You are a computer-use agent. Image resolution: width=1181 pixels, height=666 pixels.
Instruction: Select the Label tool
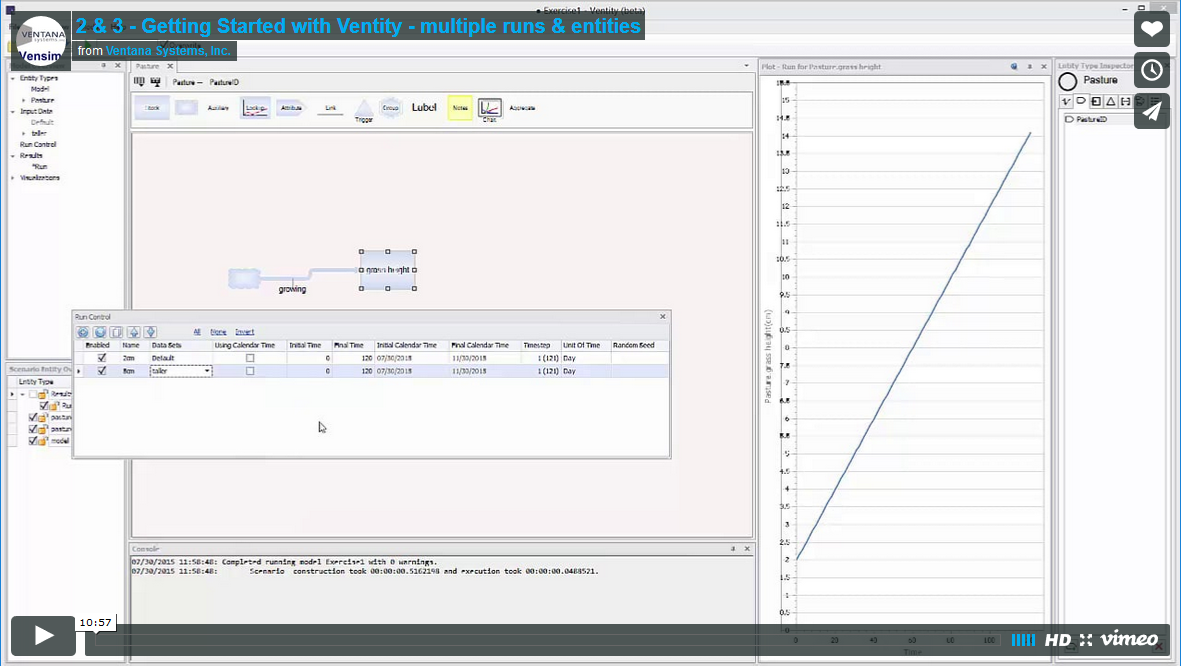click(x=424, y=108)
